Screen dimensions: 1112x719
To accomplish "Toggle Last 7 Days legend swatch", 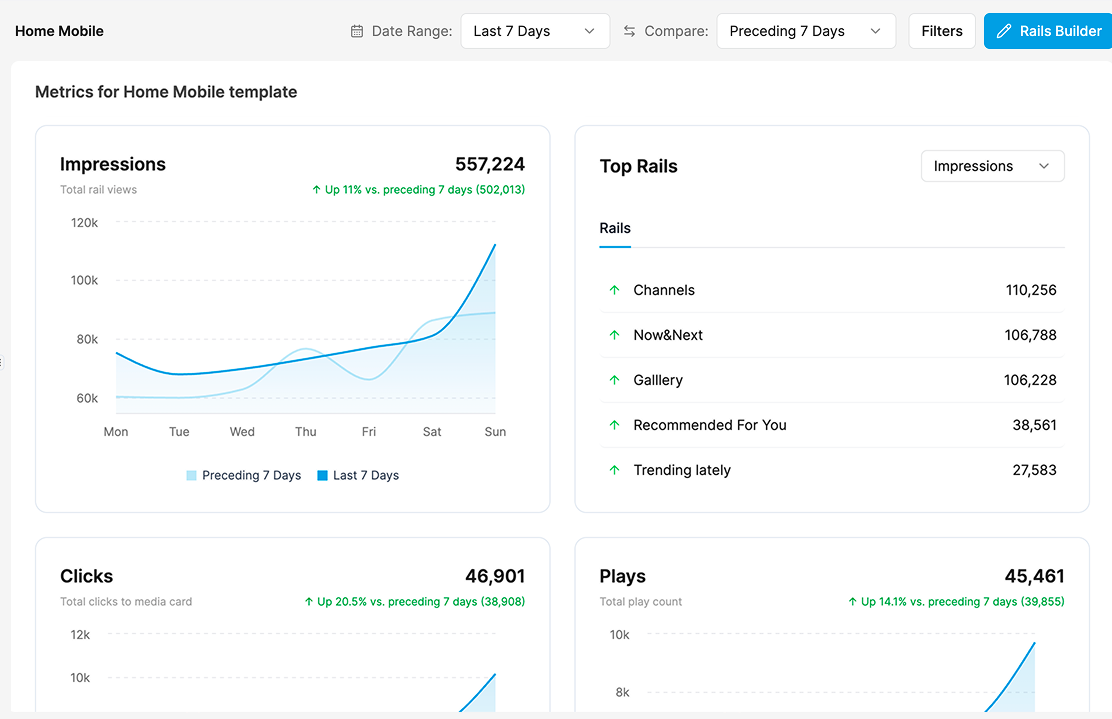I will [x=323, y=476].
